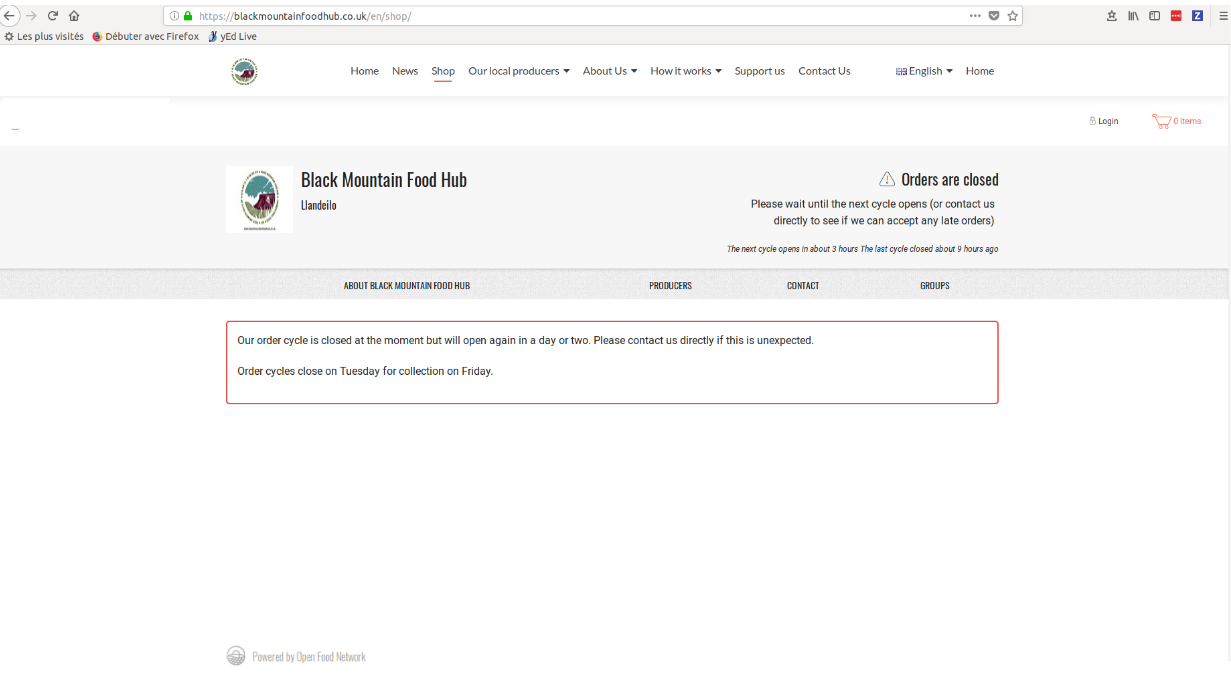
Task: Reload the page
Action: coord(53,16)
